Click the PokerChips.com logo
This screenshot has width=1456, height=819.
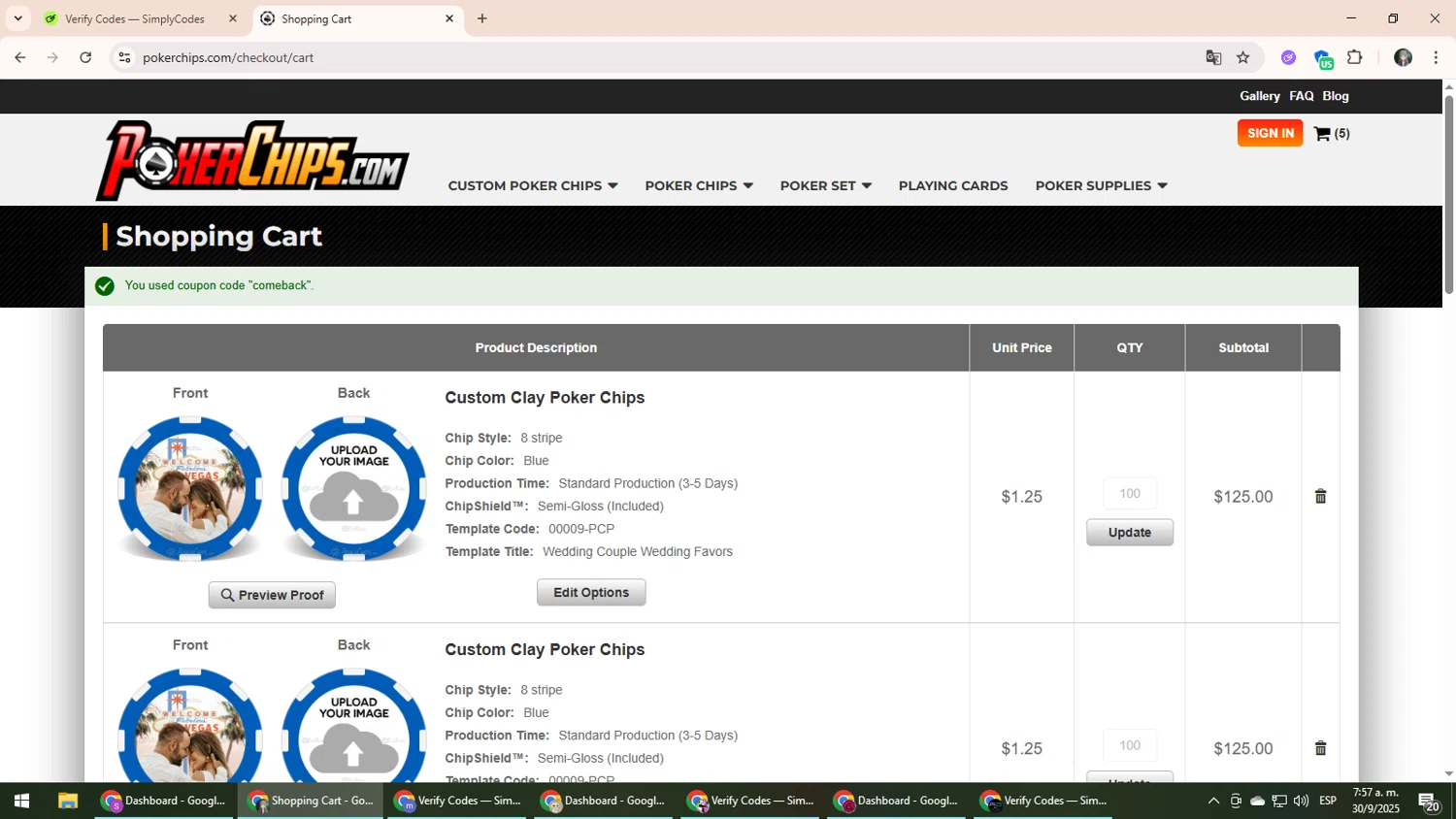coord(252,160)
